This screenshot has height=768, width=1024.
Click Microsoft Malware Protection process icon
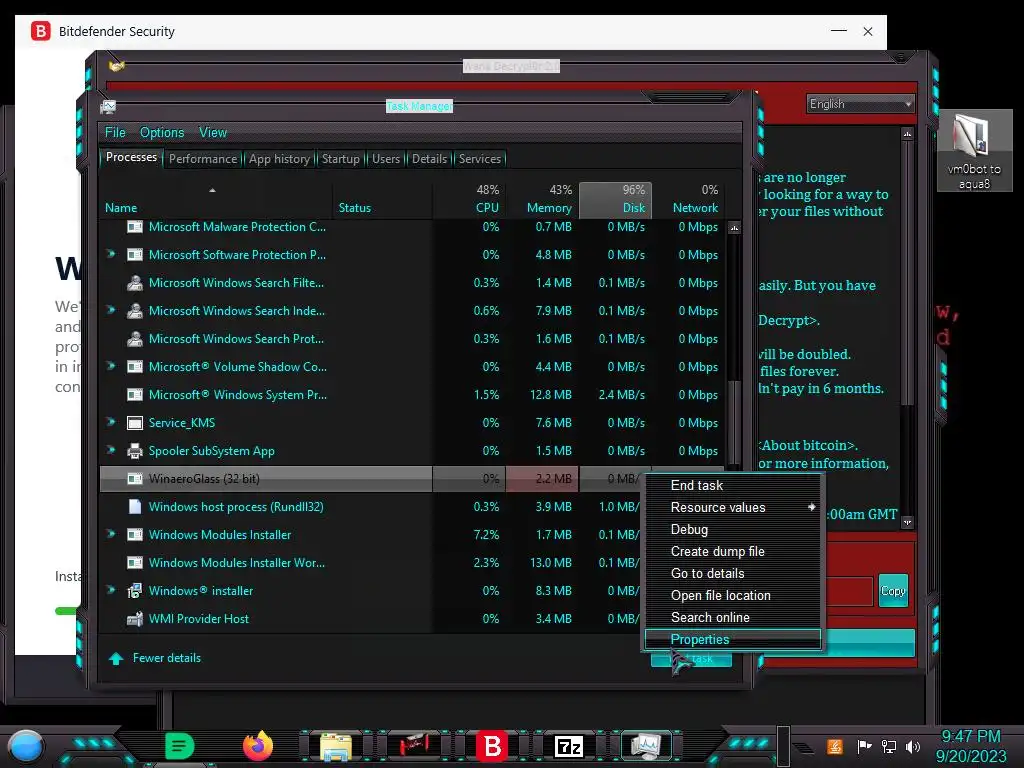tap(135, 227)
